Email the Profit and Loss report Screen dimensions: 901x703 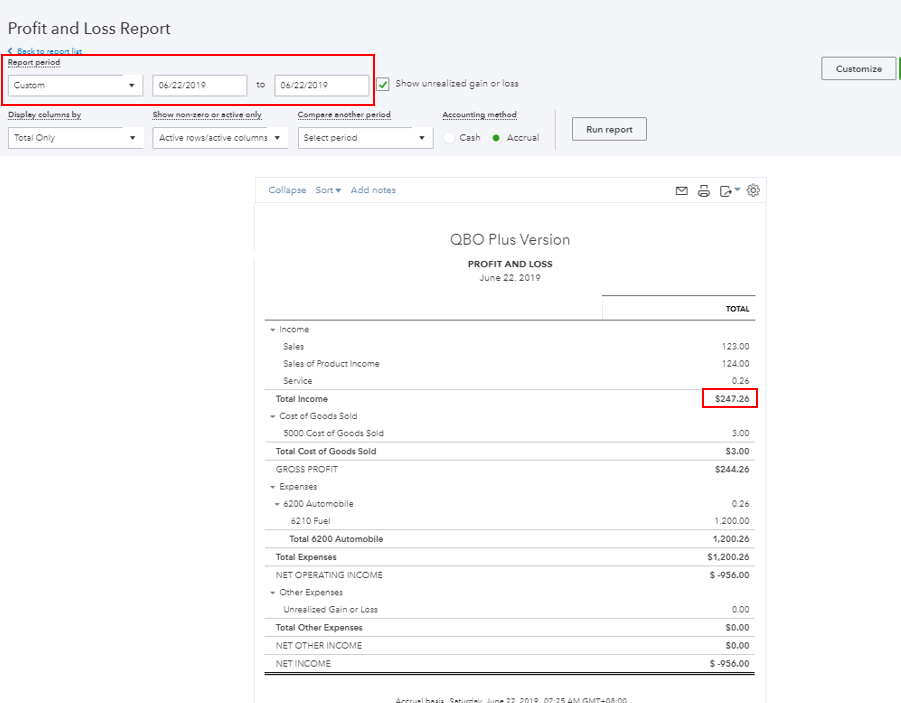tap(681, 191)
